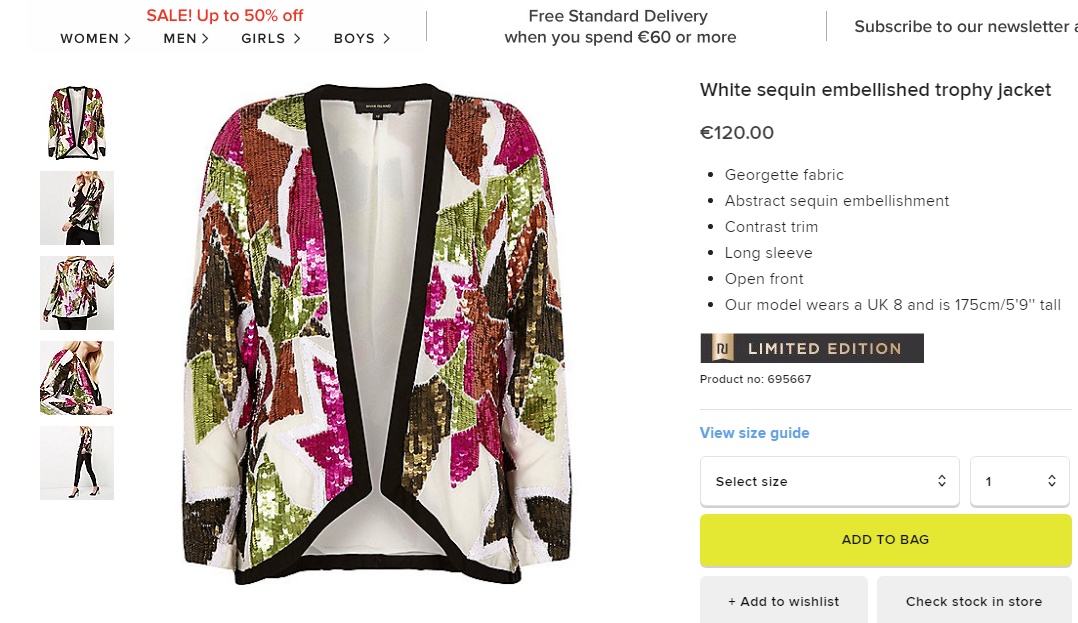
Task: Show third thumbnail with jacket back view
Action: [77, 293]
